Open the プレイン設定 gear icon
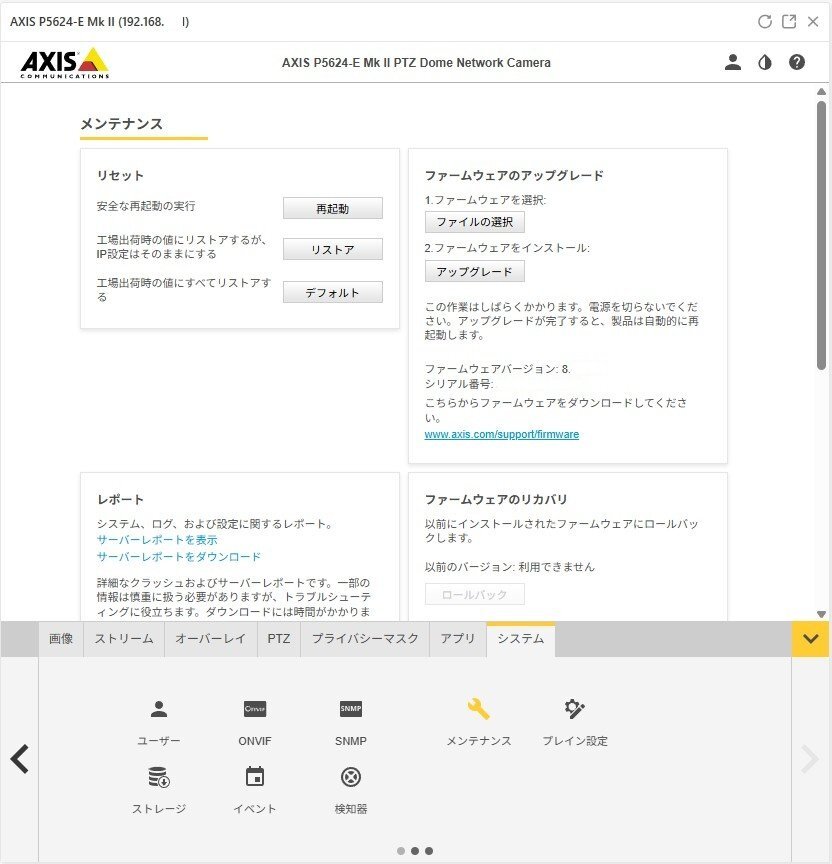The height and width of the screenshot is (864, 832). coord(574,709)
